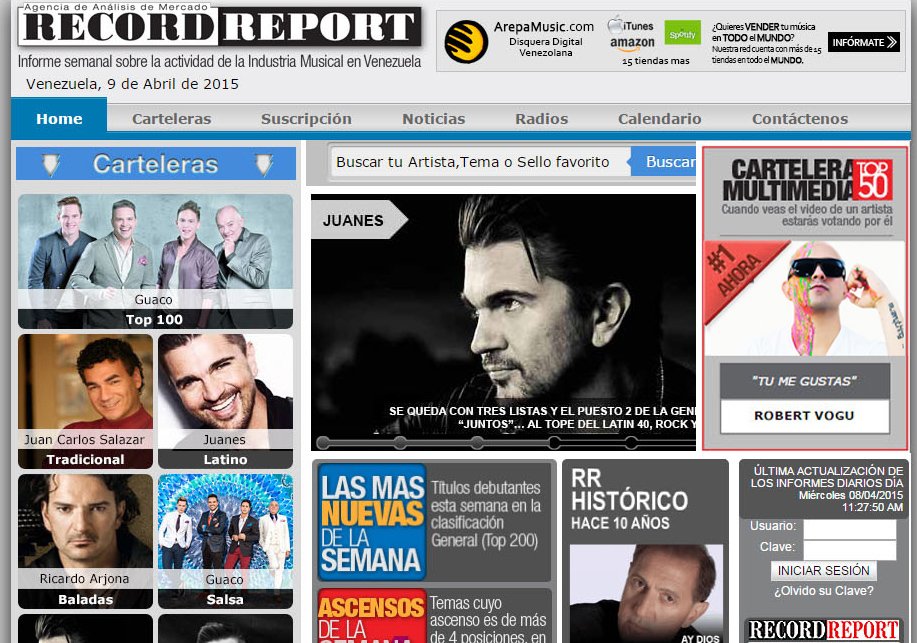
Task: Focus the artist, tema o sello search field
Action: coord(478,162)
